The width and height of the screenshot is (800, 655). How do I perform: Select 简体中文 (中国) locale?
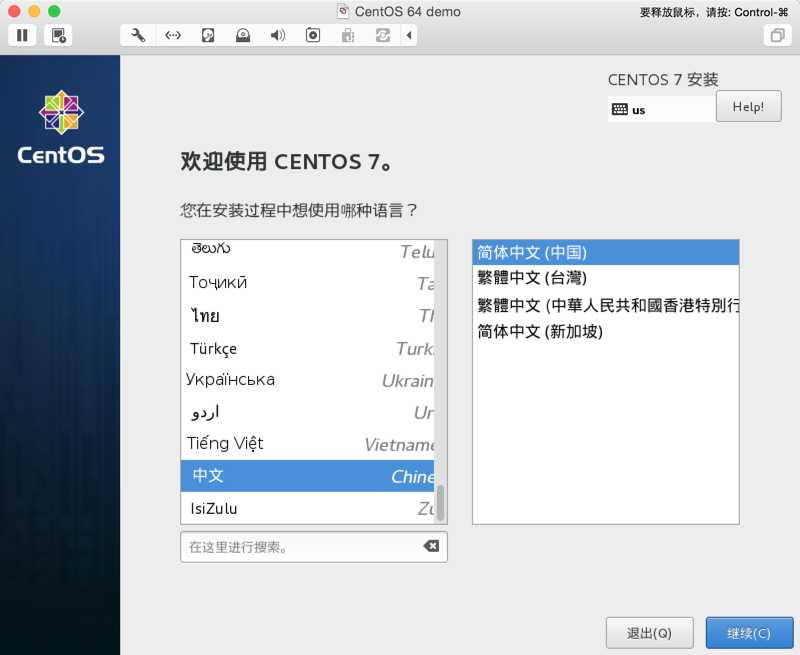606,253
